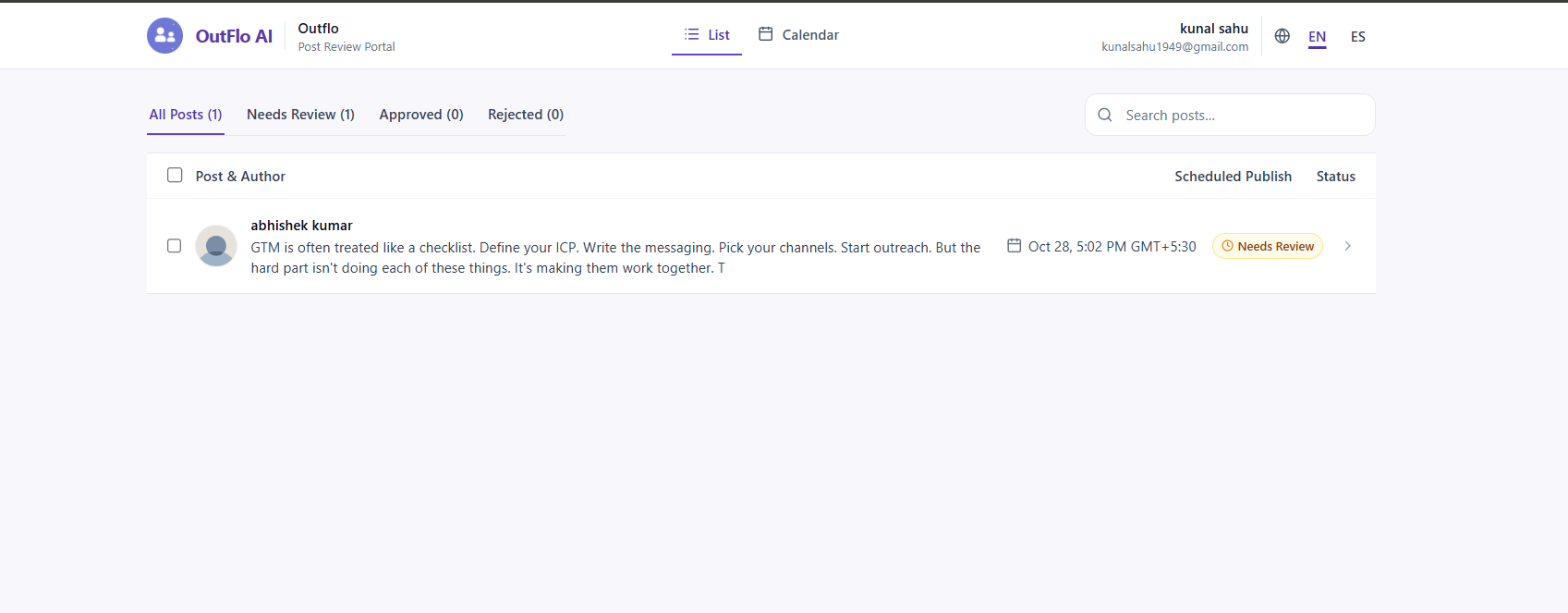Open the Approved (0) tab

click(421, 115)
